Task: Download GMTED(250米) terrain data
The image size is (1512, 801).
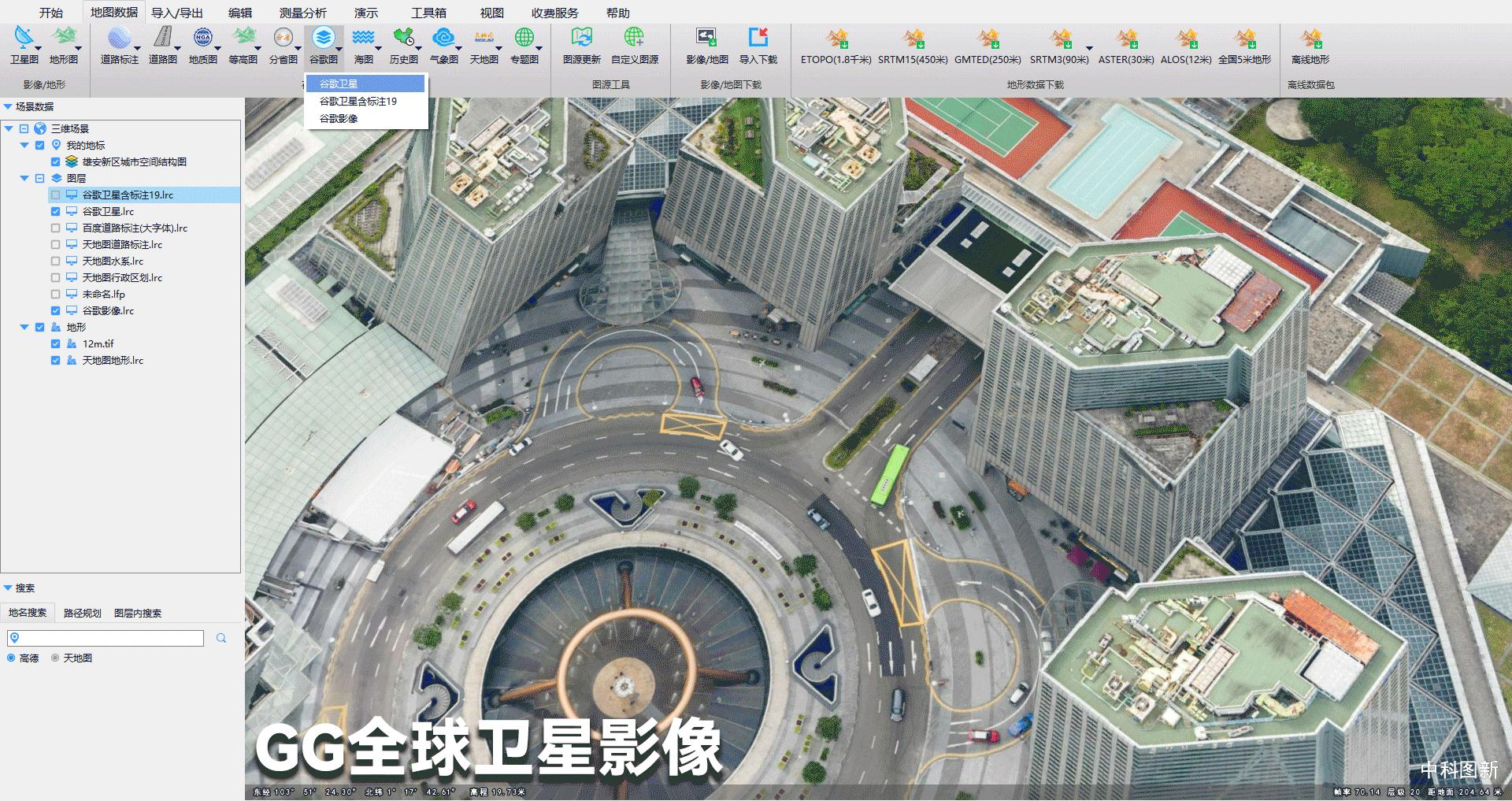Action: [988, 46]
